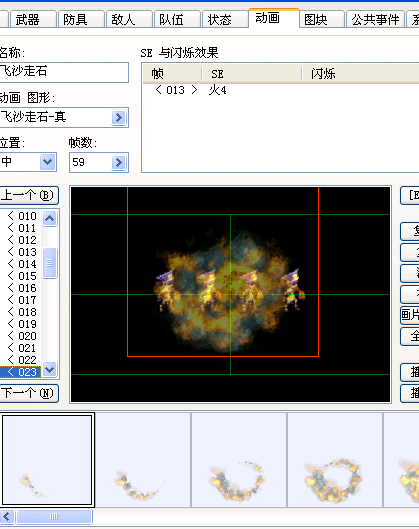Click the frame list scrollbar thumb

[50, 263]
